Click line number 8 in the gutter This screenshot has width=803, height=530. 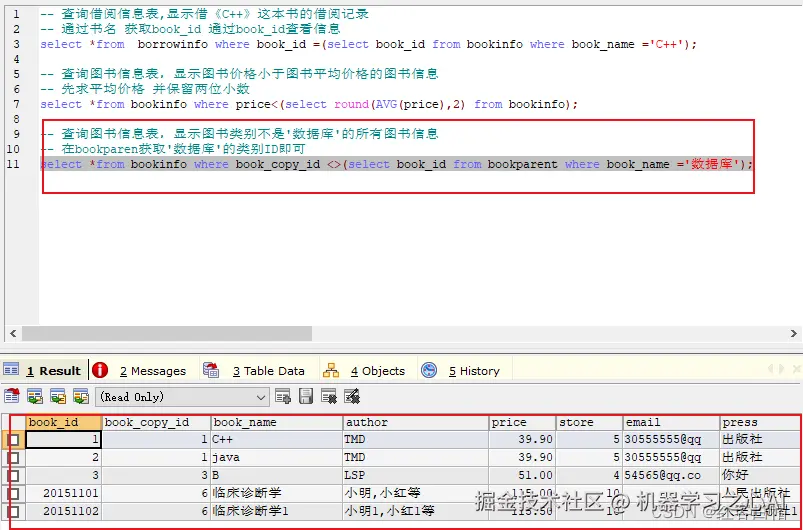pyautogui.click(x=16, y=119)
